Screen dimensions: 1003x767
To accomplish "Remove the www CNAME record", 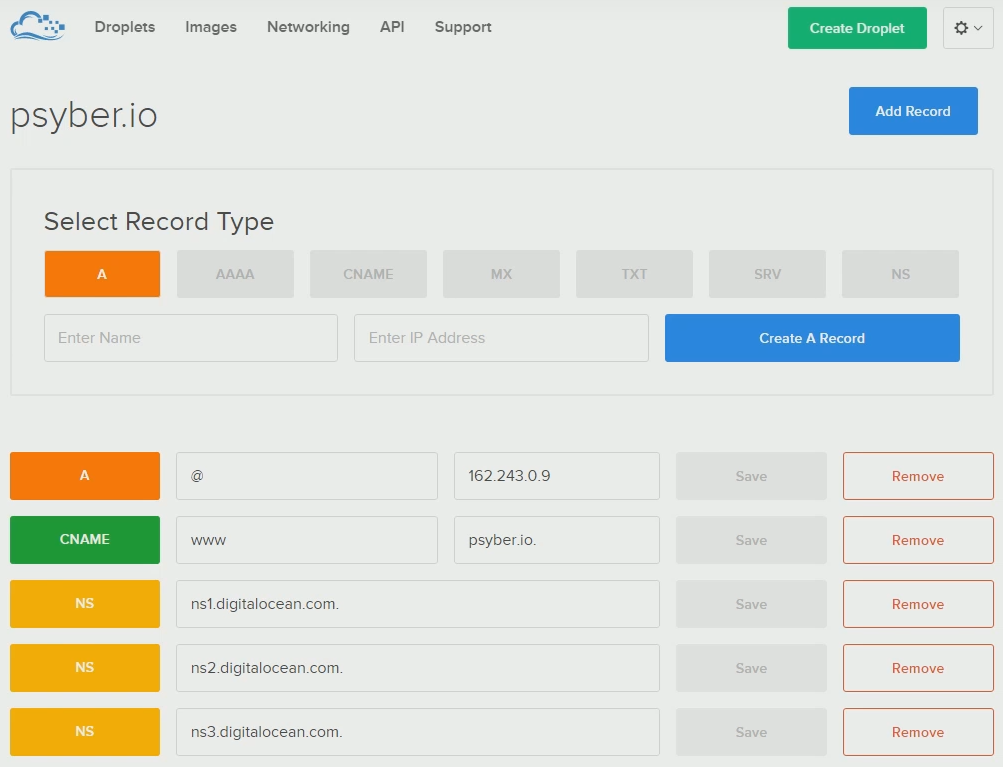I will coord(917,540).
